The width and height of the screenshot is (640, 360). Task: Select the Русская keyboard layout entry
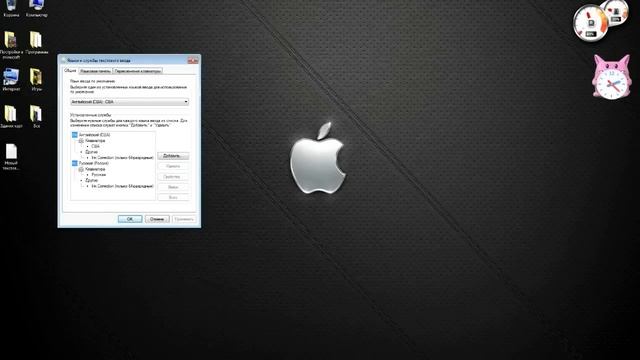click(x=99, y=175)
